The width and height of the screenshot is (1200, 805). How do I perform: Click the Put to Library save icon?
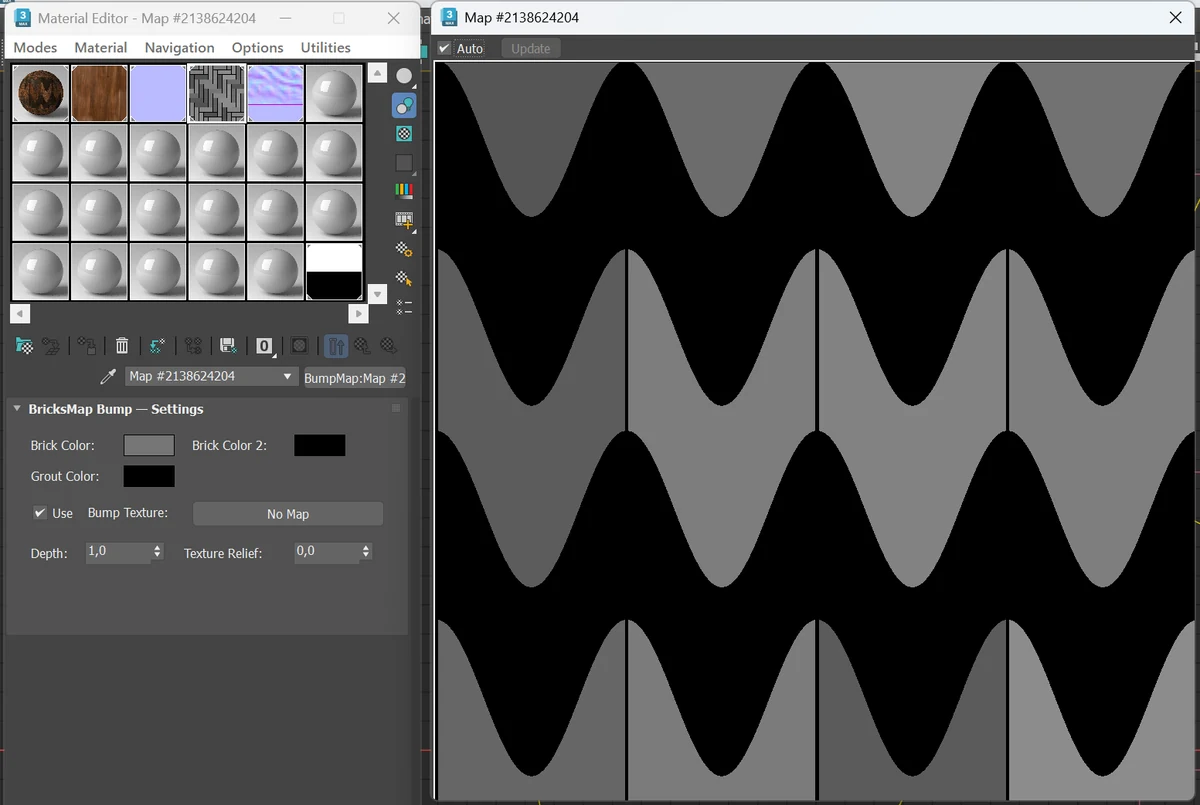[228, 346]
